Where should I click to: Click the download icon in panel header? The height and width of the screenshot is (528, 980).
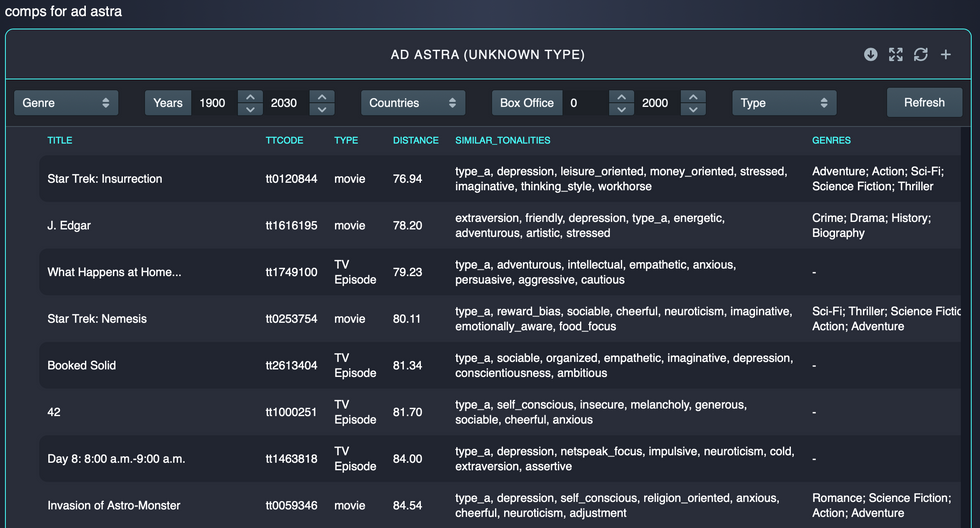click(x=870, y=54)
